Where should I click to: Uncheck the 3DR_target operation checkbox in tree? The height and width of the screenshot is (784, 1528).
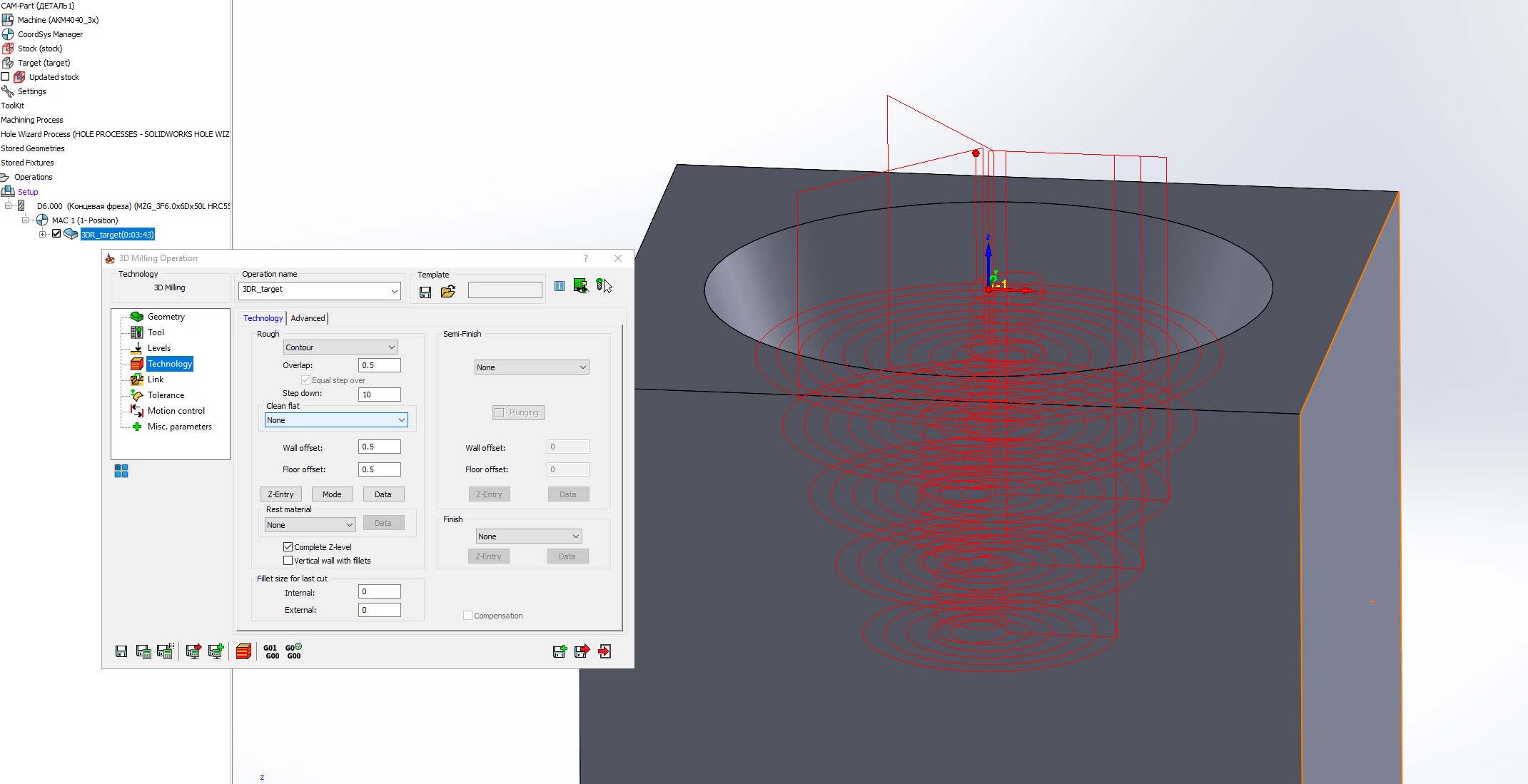coord(56,234)
